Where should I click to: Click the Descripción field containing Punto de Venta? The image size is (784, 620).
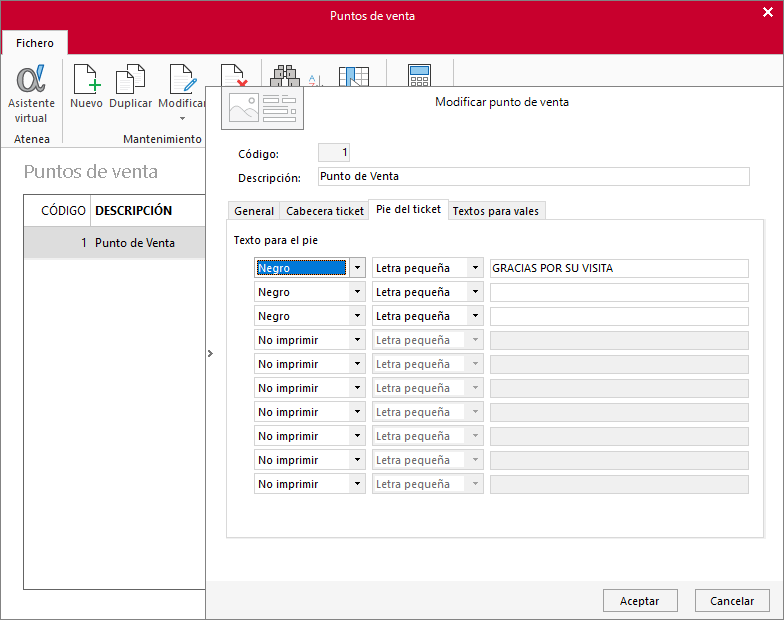(534, 176)
